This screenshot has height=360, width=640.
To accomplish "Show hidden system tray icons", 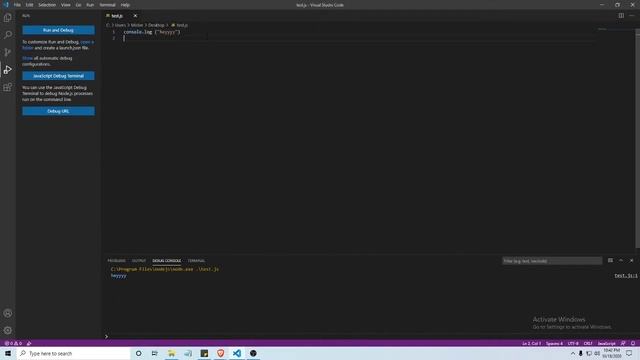I will [x=573, y=353].
